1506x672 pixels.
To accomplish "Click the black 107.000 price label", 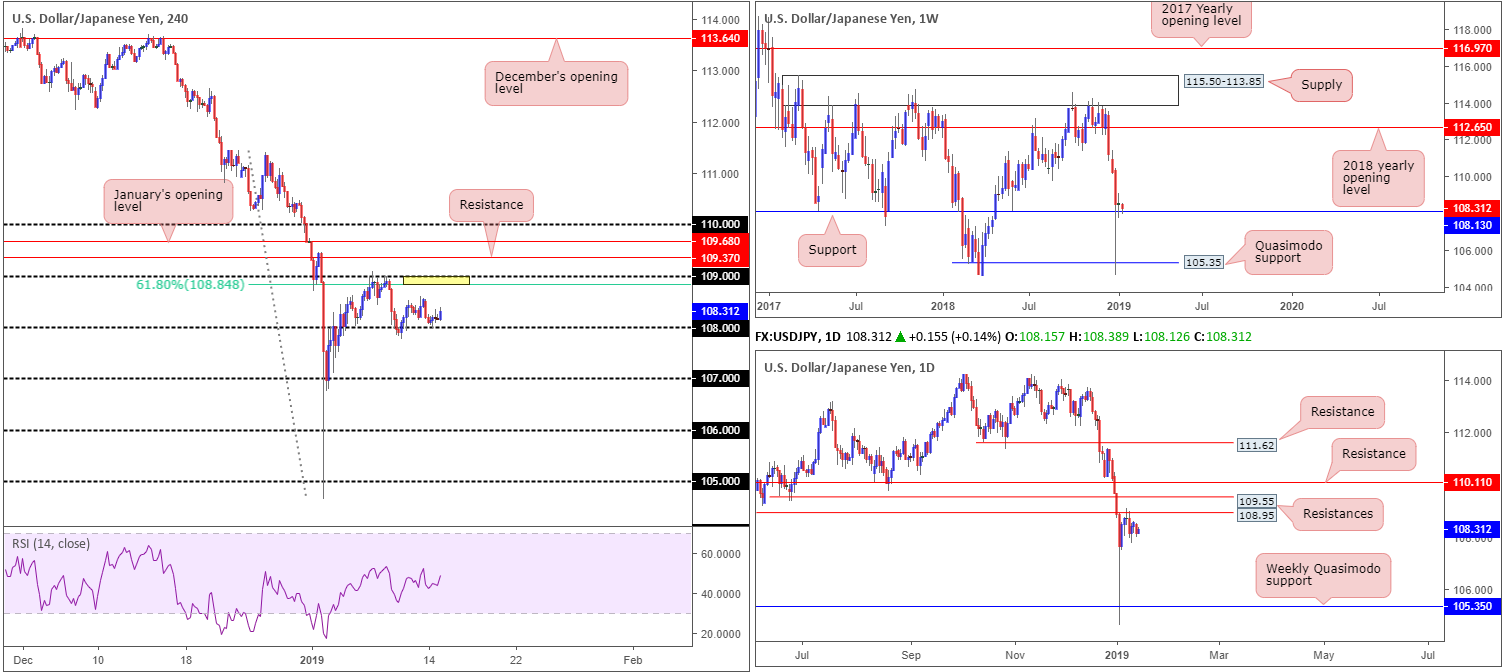I will coord(719,378).
